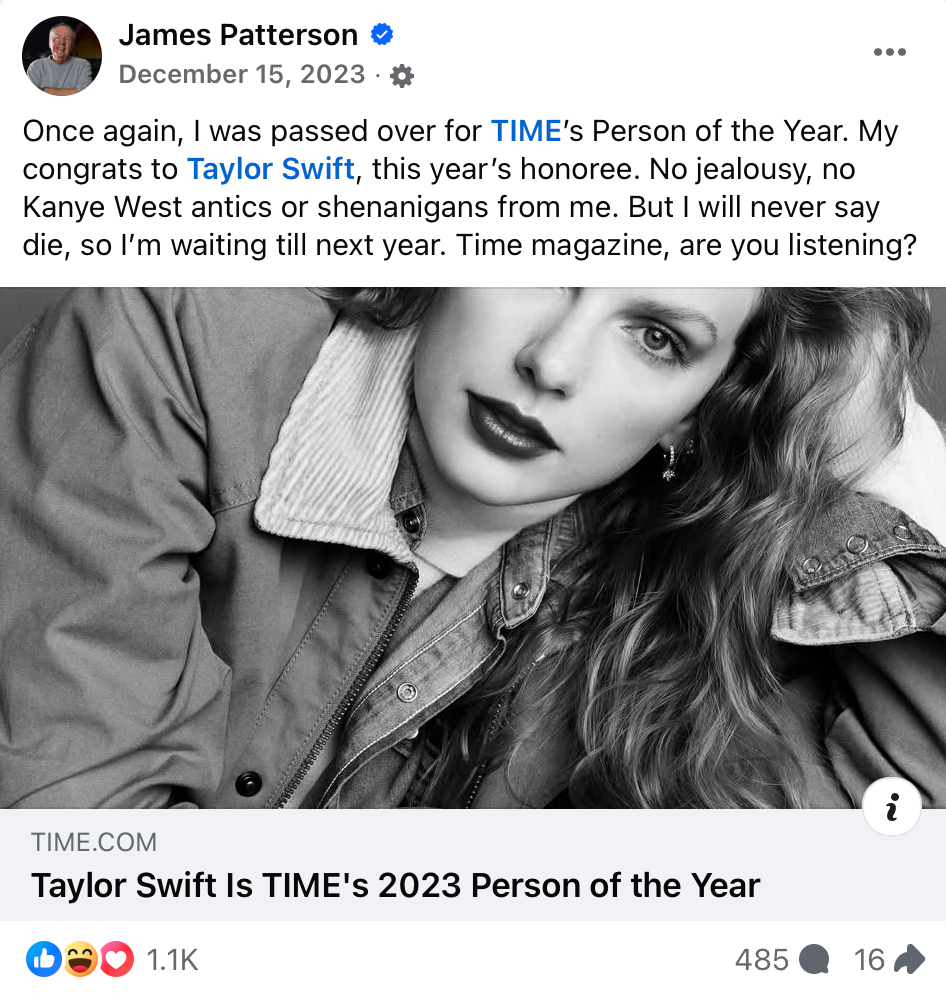Click the blue verified badge icon
Viewport: 946px width, 1000px height.
pyautogui.click(x=381, y=35)
